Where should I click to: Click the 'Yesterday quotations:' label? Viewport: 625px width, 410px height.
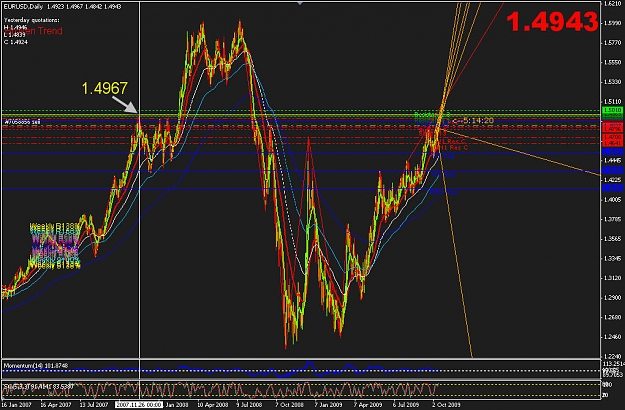32,20
